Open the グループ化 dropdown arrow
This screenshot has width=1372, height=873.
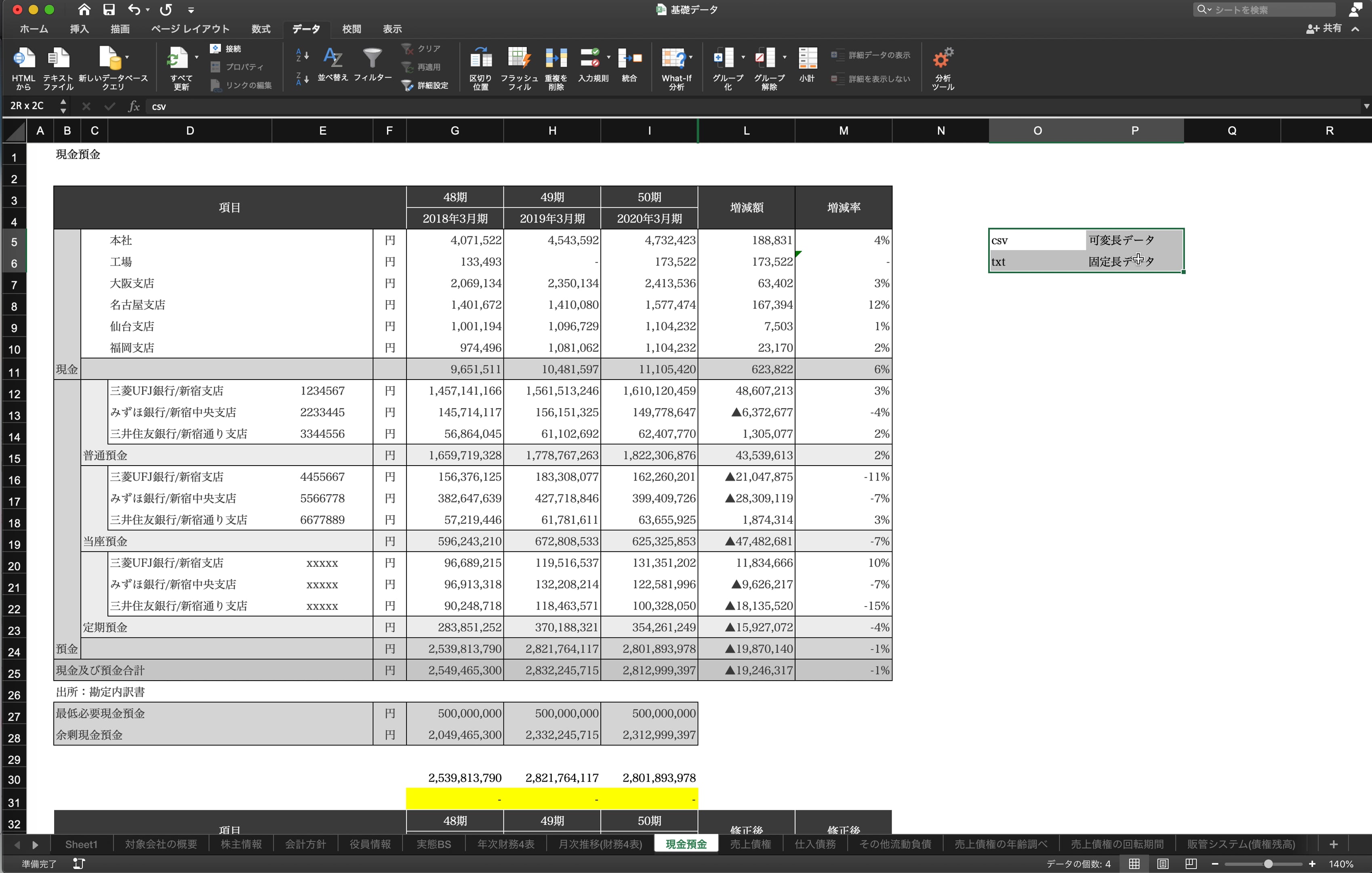743,57
